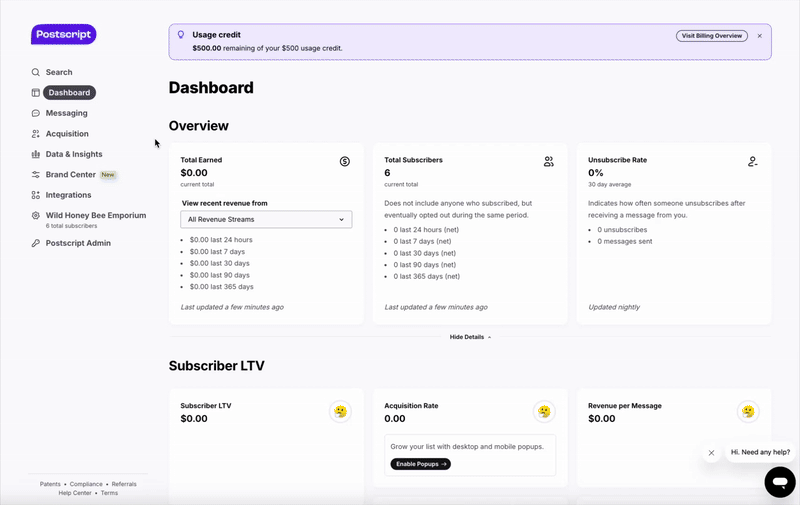This screenshot has height=505, width=800.
Task: Open the All Revenue Streams dropdown
Action: pyautogui.click(x=266, y=219)
